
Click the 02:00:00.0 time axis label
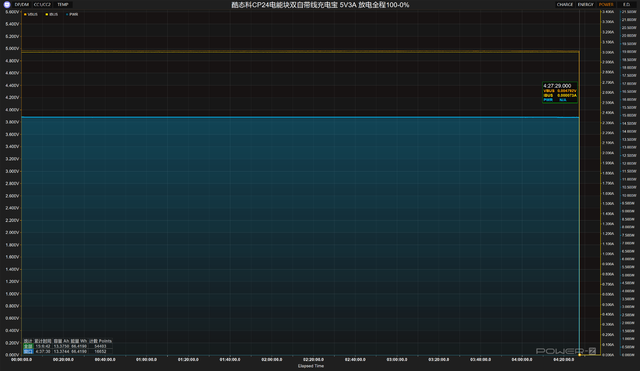(272, 360)
